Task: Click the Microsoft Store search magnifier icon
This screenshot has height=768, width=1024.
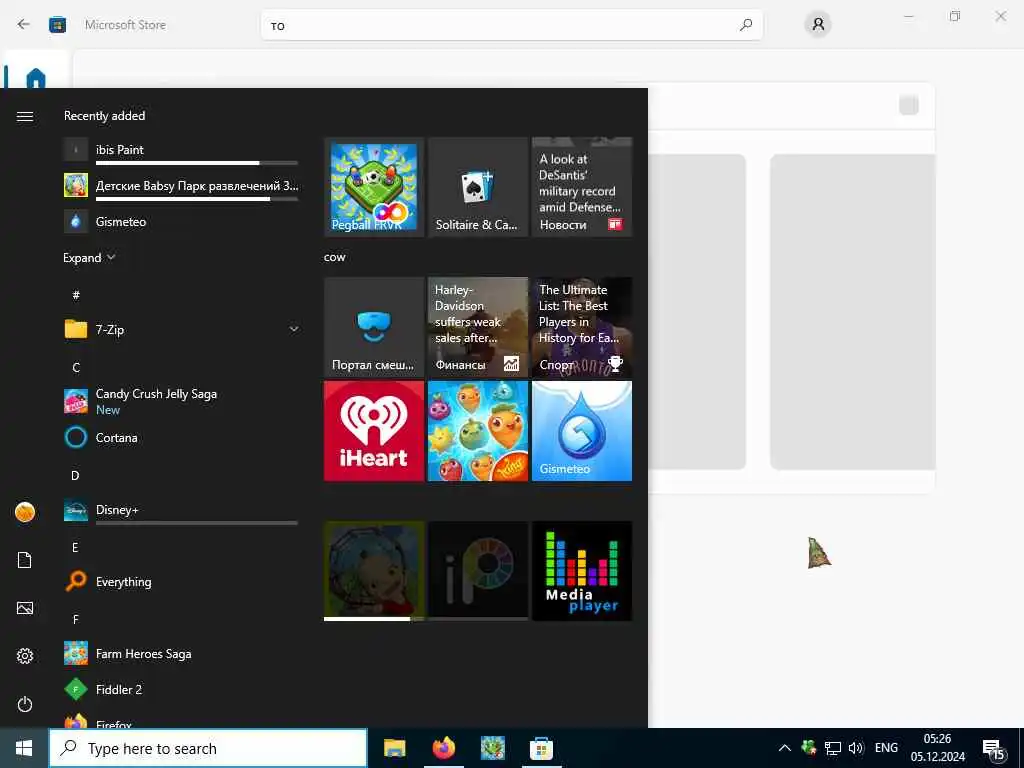Action: click(x=746, y=25)
